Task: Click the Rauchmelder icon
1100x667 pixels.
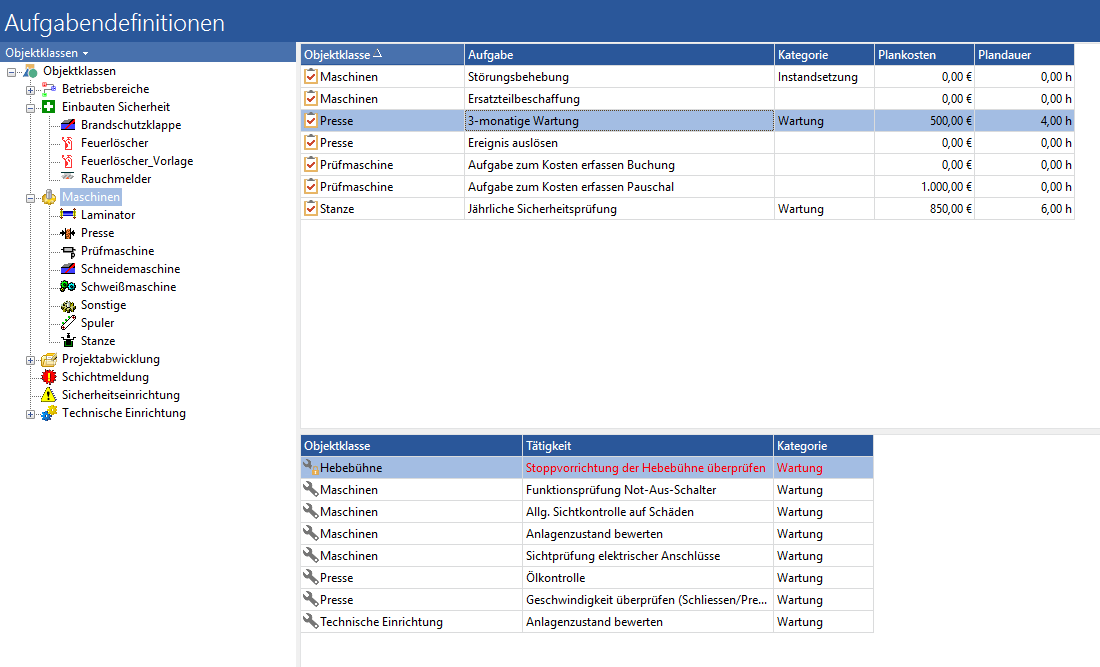Action: 68,178
